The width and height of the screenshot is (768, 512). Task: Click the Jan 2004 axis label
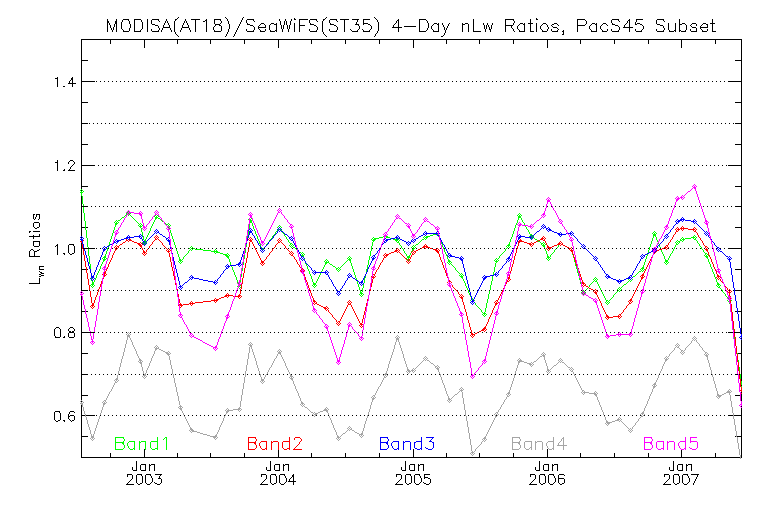(x=278, y=473)
